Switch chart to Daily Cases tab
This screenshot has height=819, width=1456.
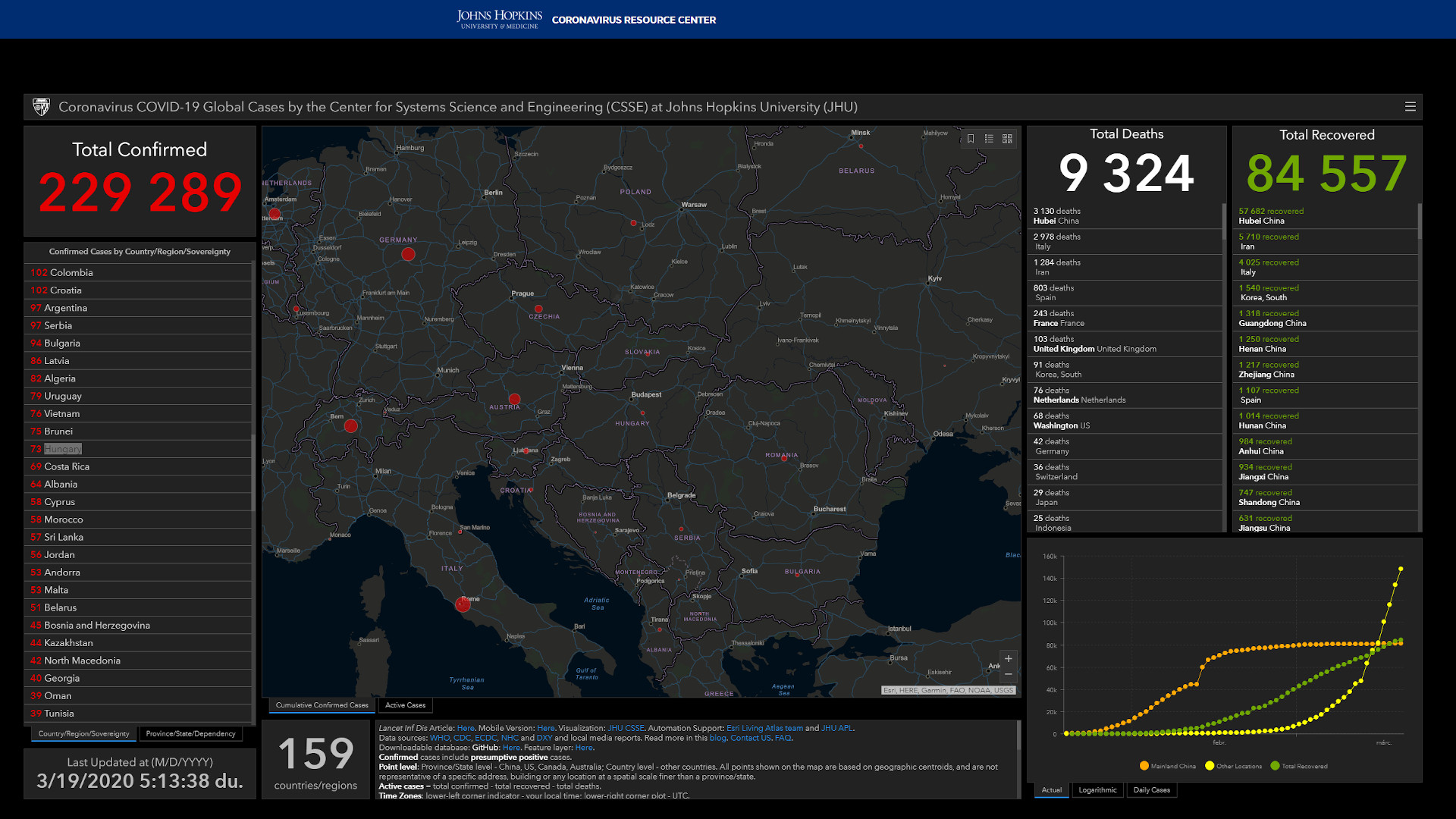tap(1151, 790)
